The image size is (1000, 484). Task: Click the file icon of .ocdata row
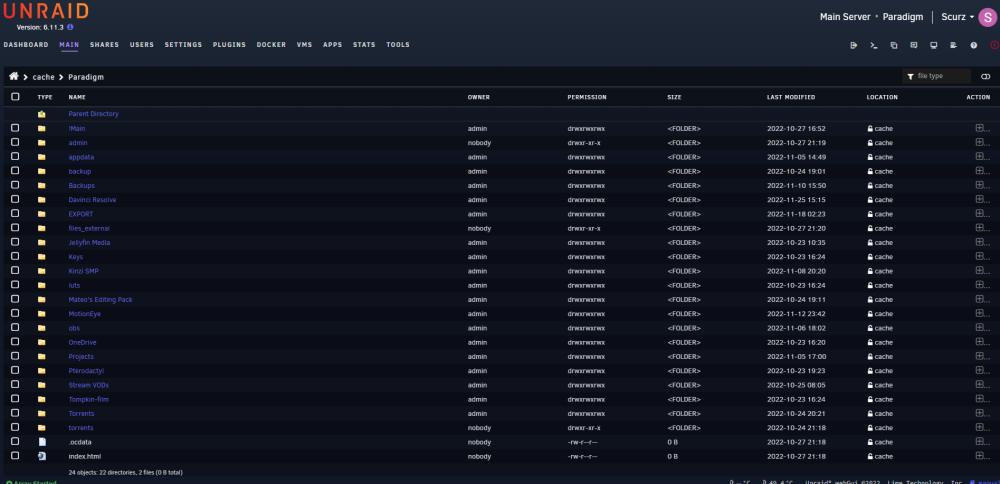41,442
